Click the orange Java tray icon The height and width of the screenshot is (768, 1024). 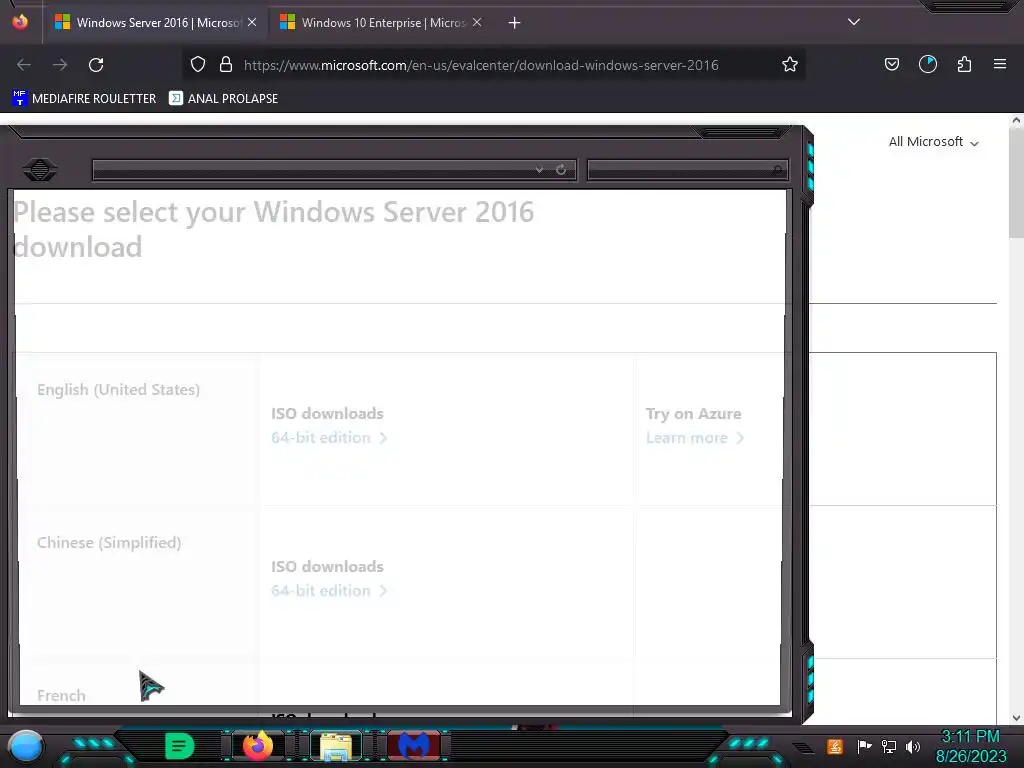[x=835, y=746]
